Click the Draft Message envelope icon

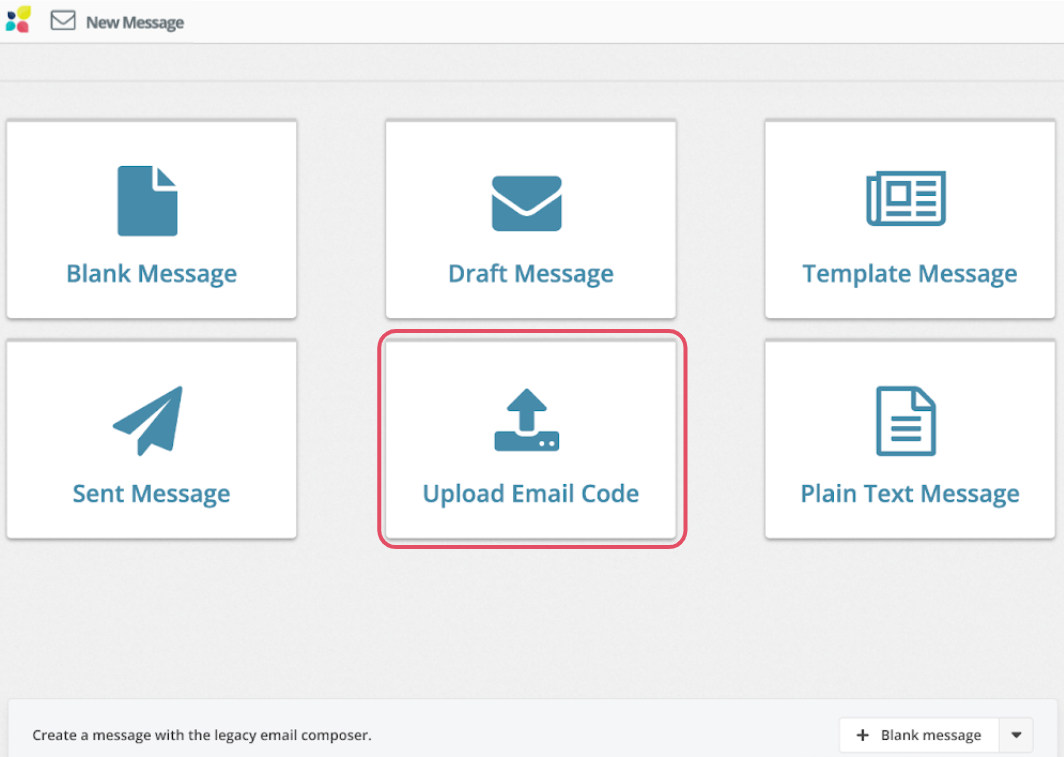(x=527, y=203)
